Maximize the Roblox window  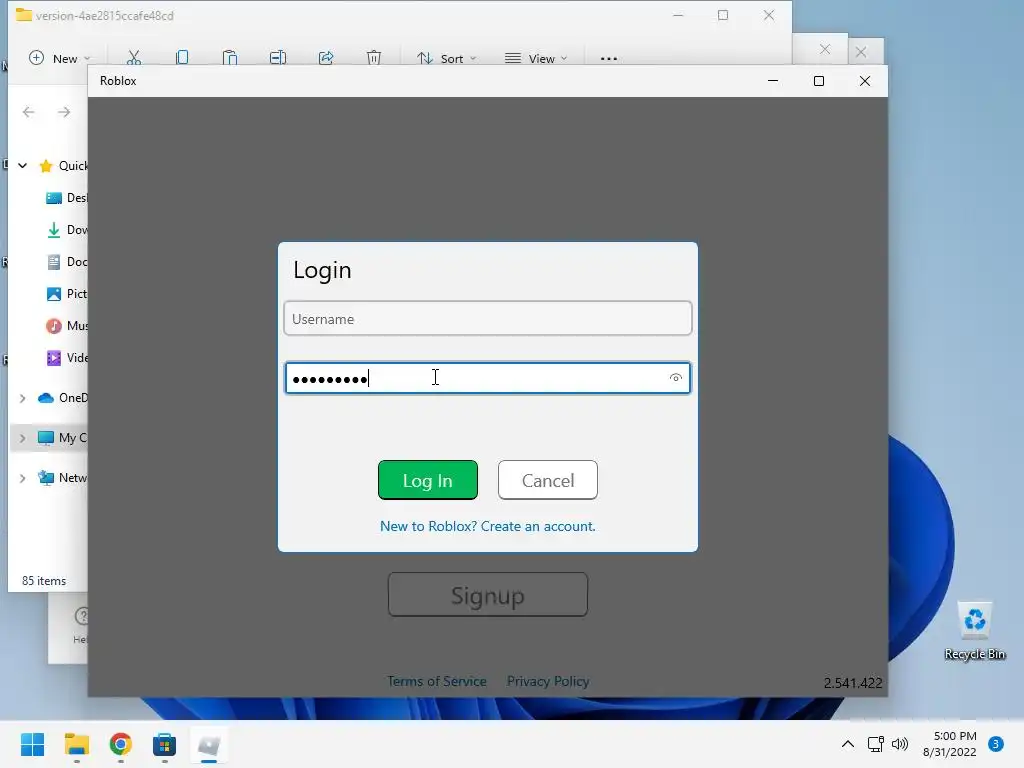tap(819, 81)
